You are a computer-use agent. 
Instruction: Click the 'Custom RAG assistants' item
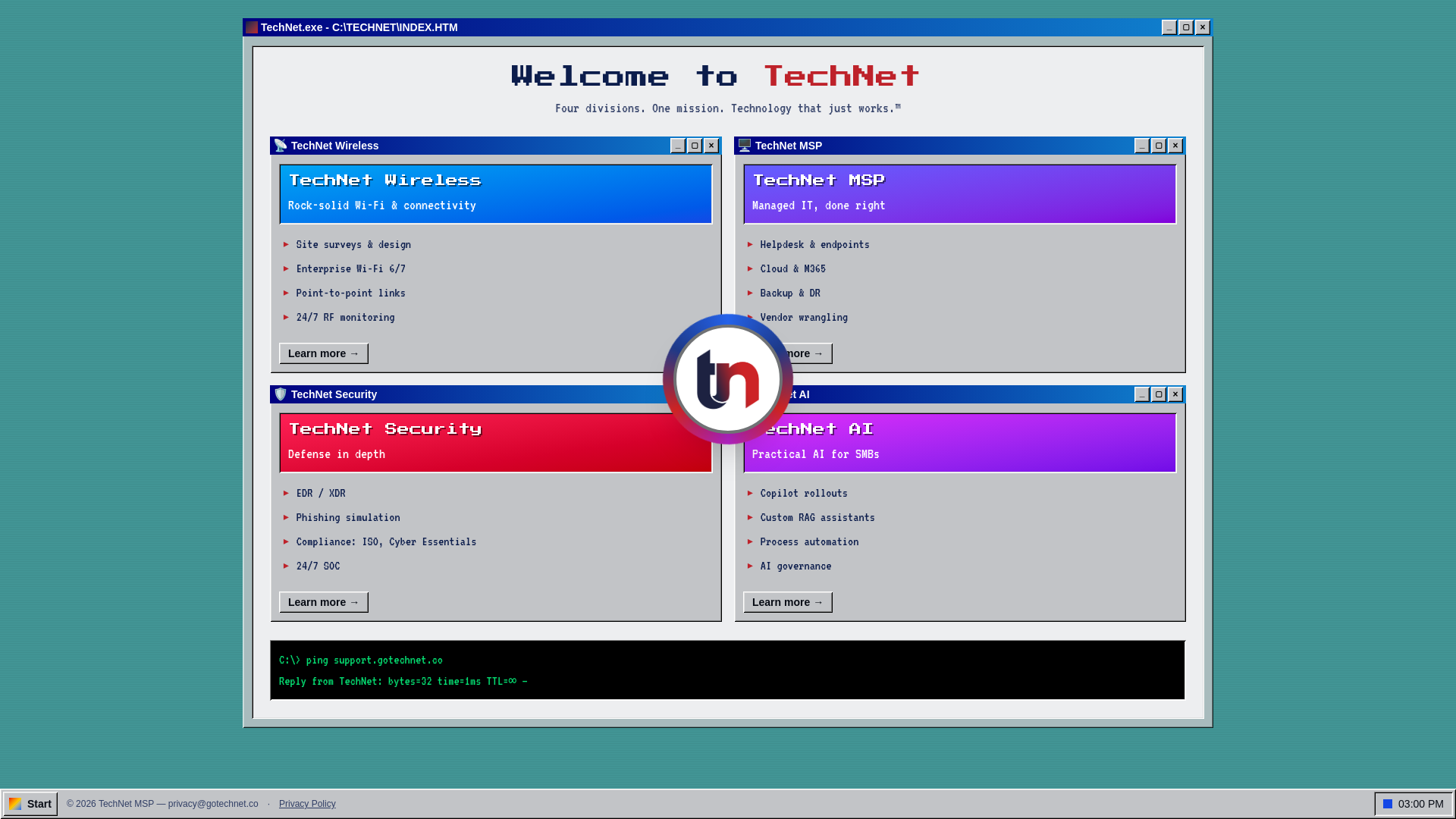click(817, 517)
